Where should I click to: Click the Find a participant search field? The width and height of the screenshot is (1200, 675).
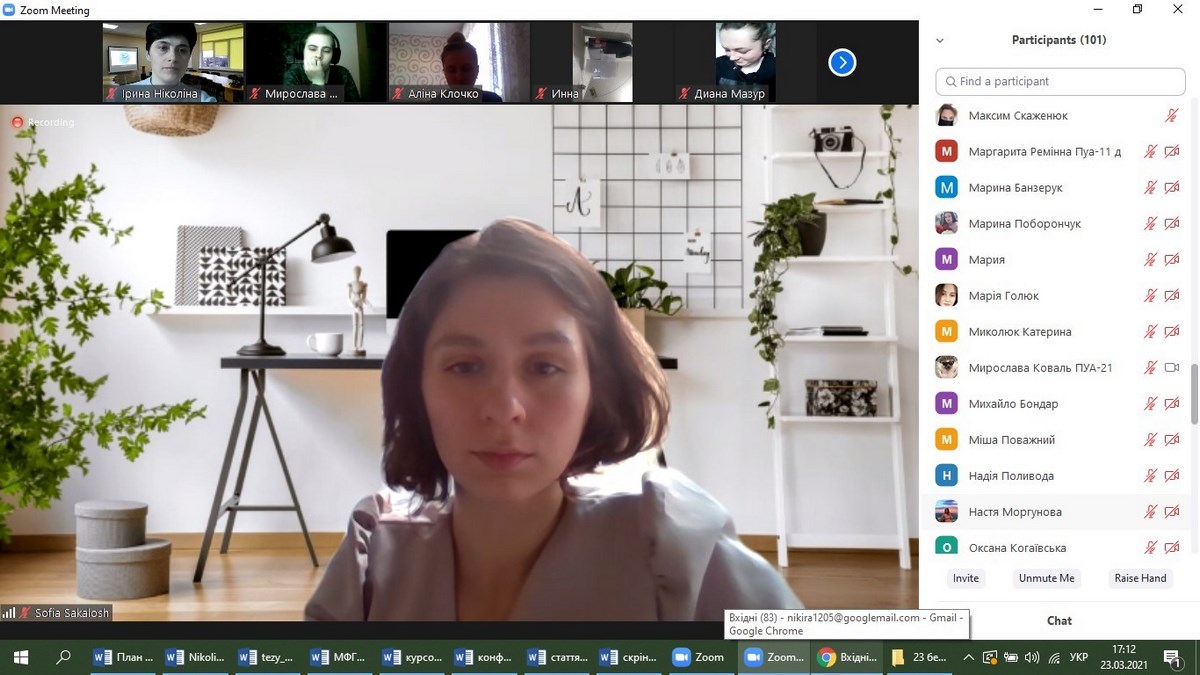(x=1060, y=81)
